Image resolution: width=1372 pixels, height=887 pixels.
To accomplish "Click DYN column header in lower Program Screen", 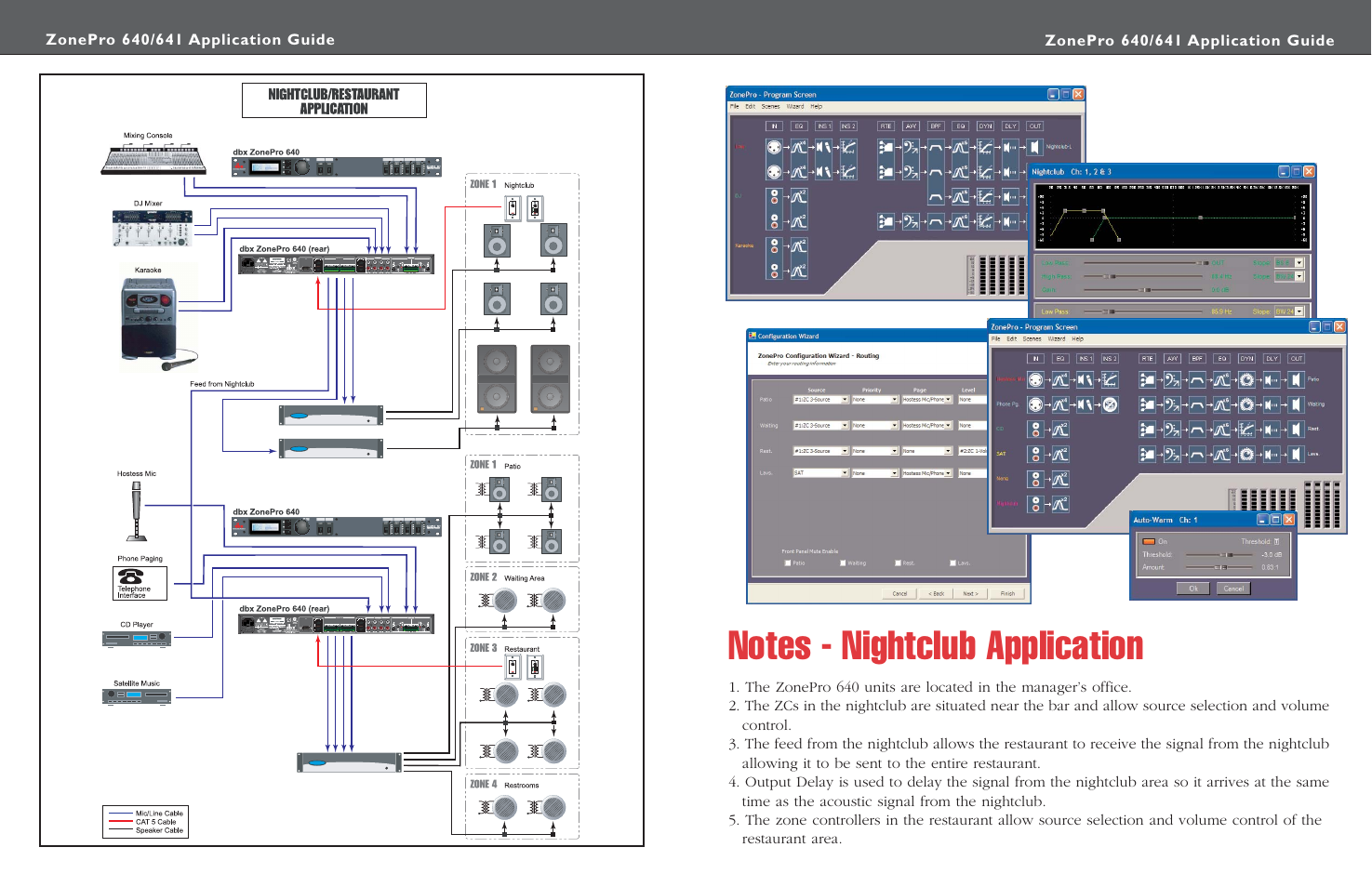I will pos(1246,359).
